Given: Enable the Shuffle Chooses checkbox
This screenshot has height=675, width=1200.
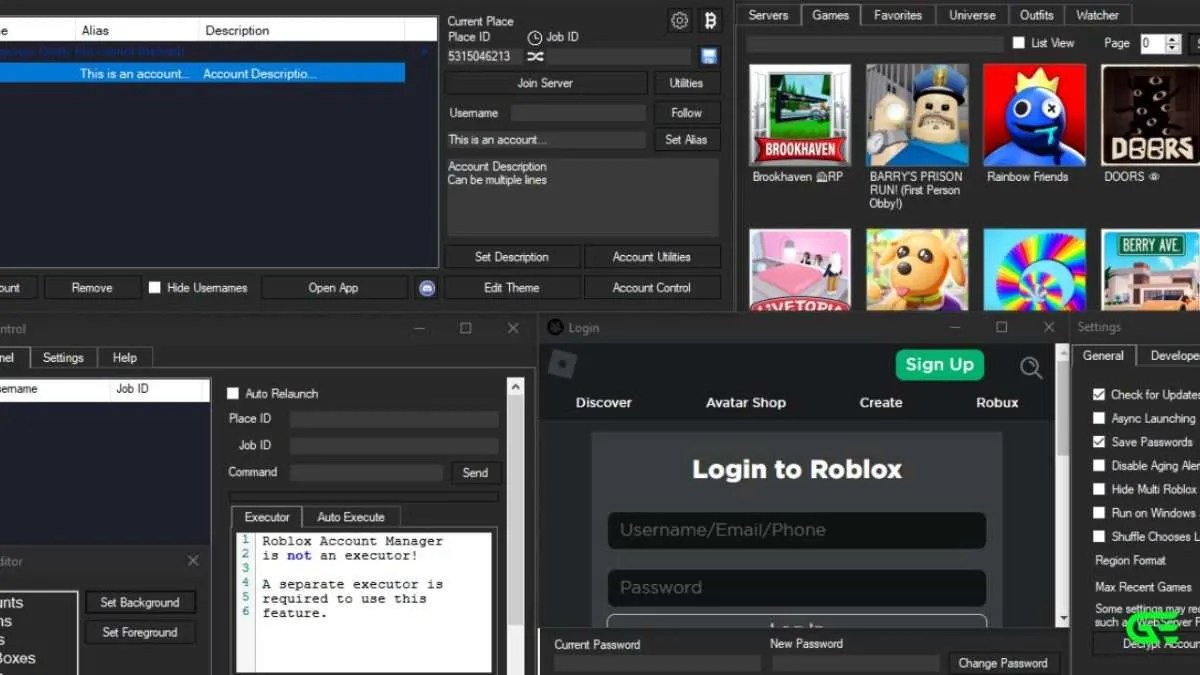Looking at the screenshot, I should (1099, 536).
